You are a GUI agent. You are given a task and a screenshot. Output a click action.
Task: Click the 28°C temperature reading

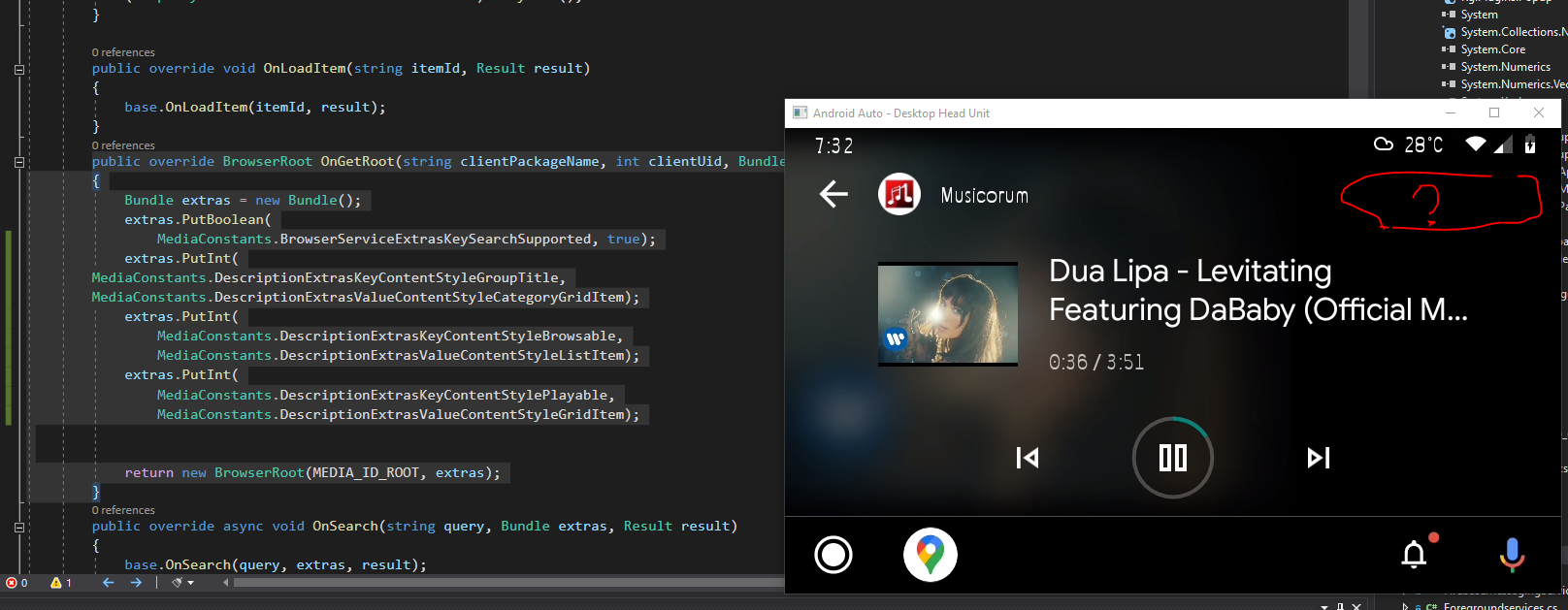click(1423, 145)
